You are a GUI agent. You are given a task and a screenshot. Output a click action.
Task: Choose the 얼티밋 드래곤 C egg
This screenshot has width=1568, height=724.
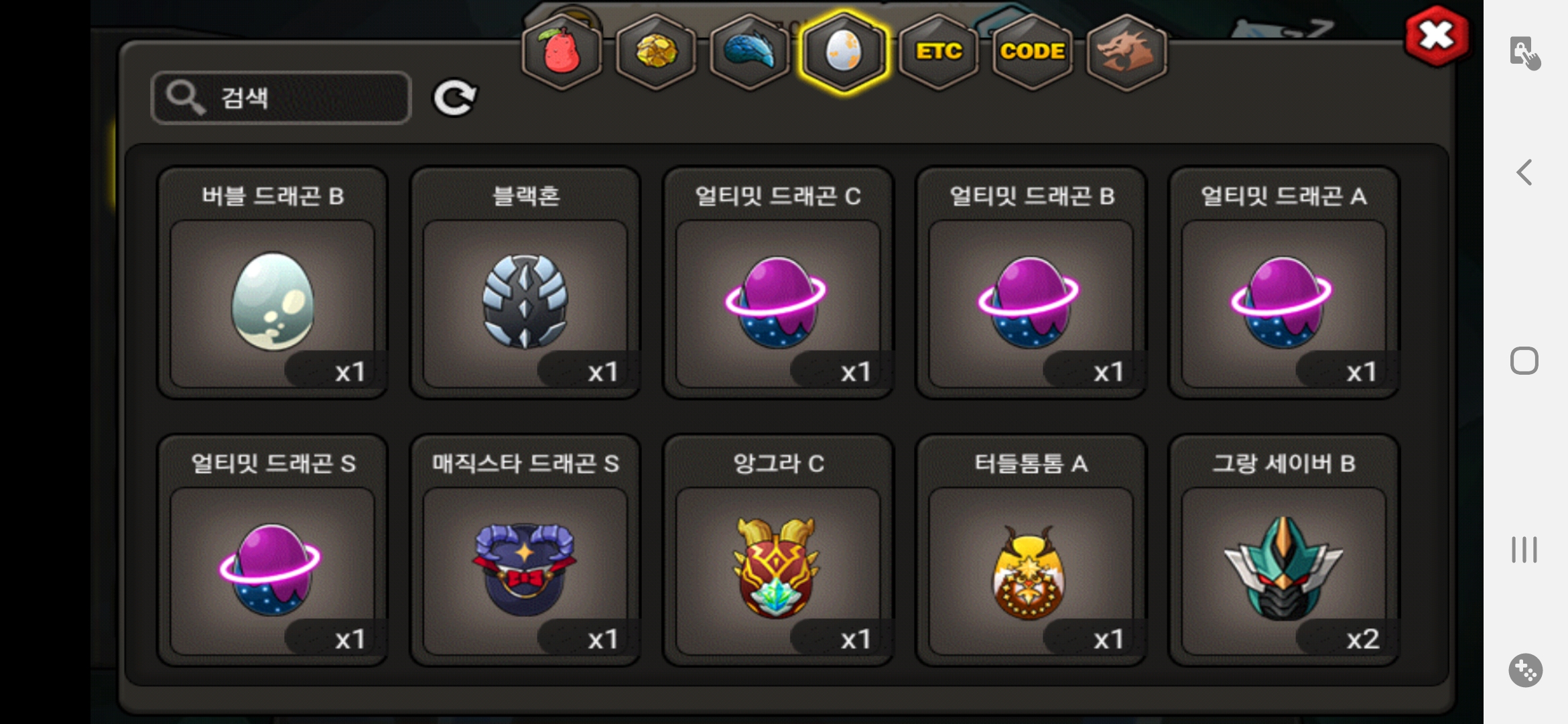coord(778,283)
